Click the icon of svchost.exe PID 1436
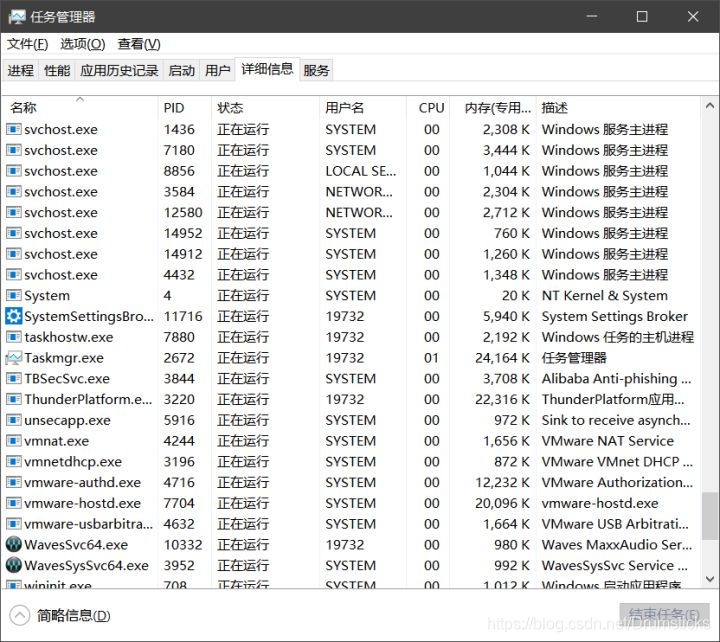The height and width of the screenshot is (642, 720). point(14,130)
